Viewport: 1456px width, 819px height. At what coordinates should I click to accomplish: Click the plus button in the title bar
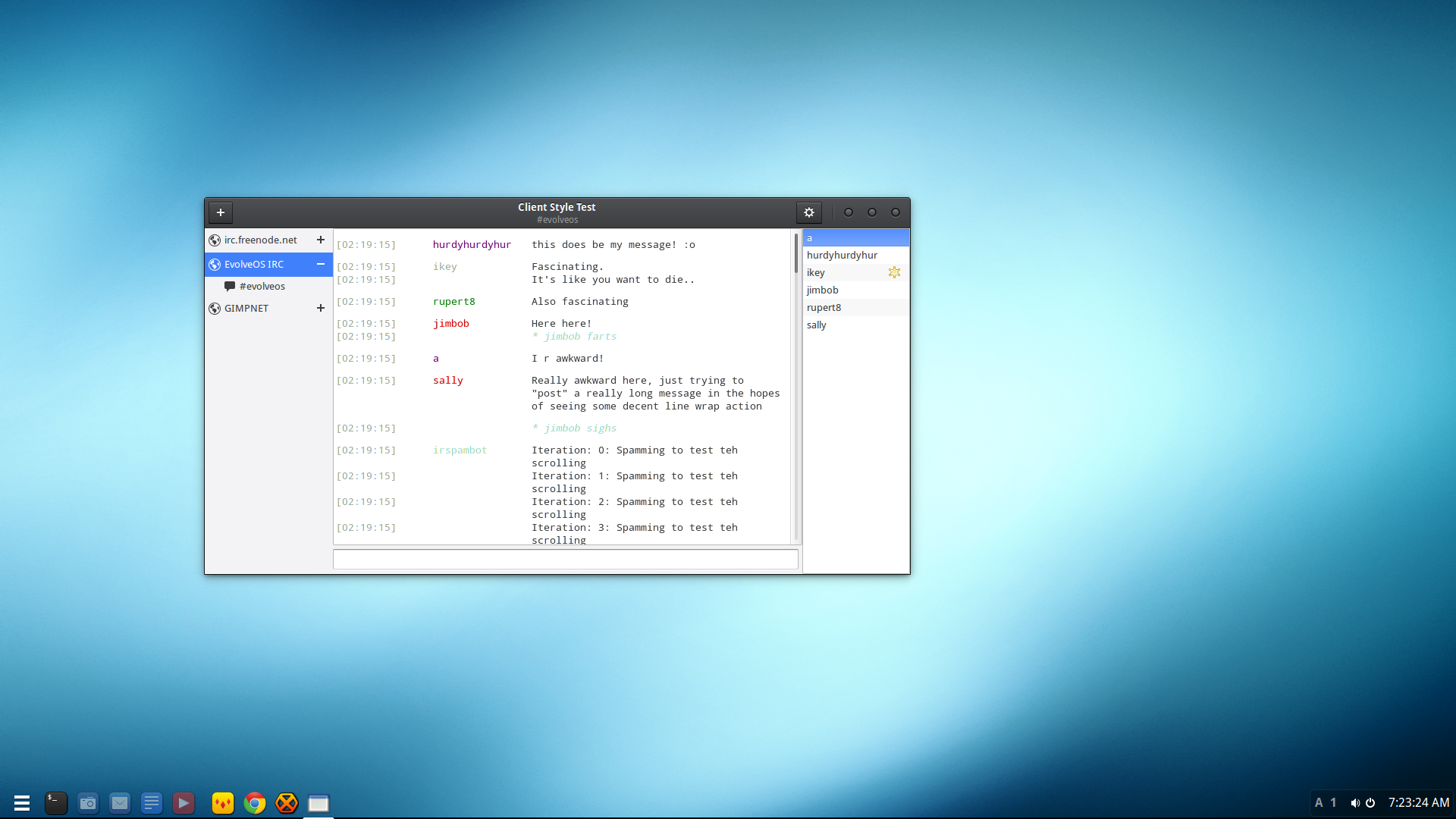[221, 212]
